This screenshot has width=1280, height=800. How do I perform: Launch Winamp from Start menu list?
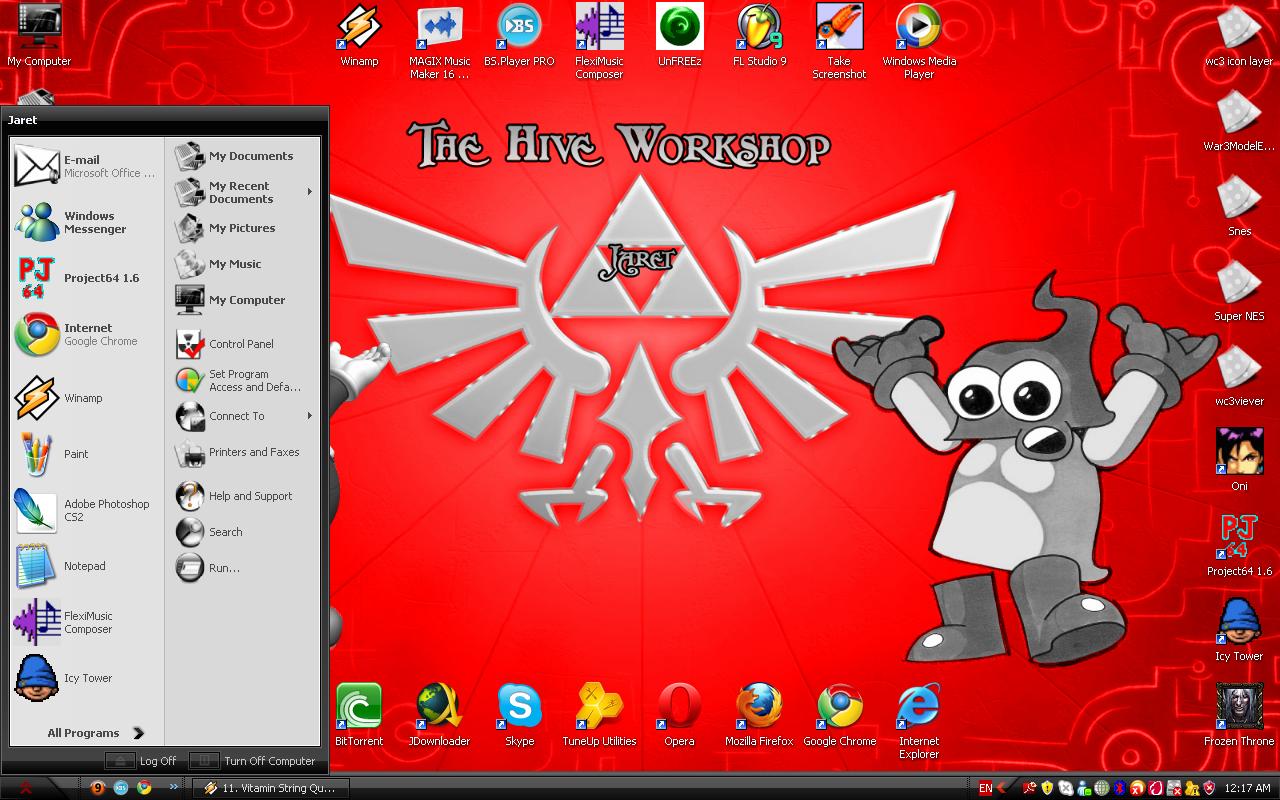click(86, 398)
